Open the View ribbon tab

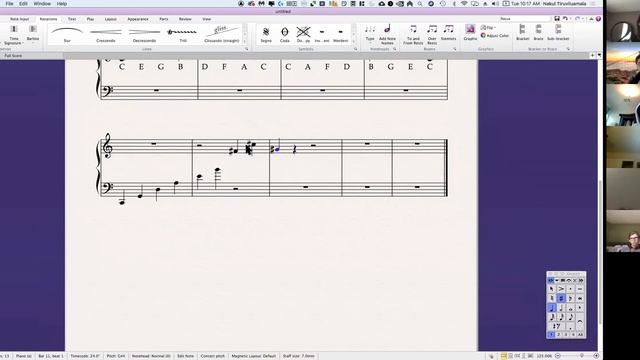(207, 19)
